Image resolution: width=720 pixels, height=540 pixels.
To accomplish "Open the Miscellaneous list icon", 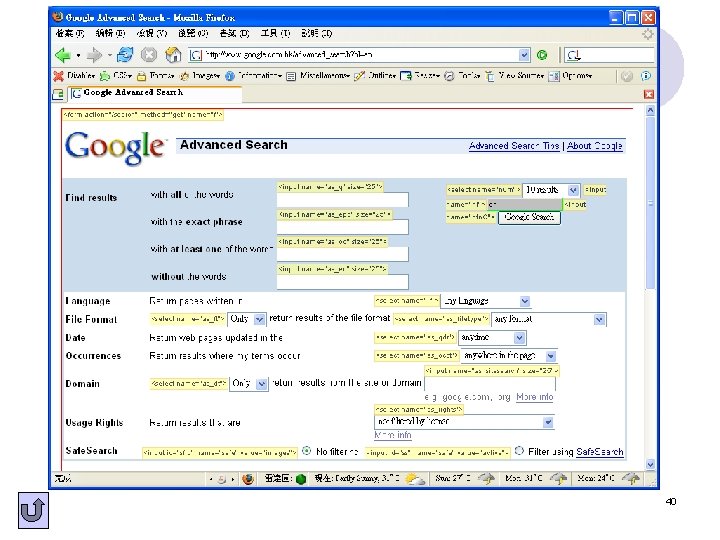I will click(x=291, y=76).
